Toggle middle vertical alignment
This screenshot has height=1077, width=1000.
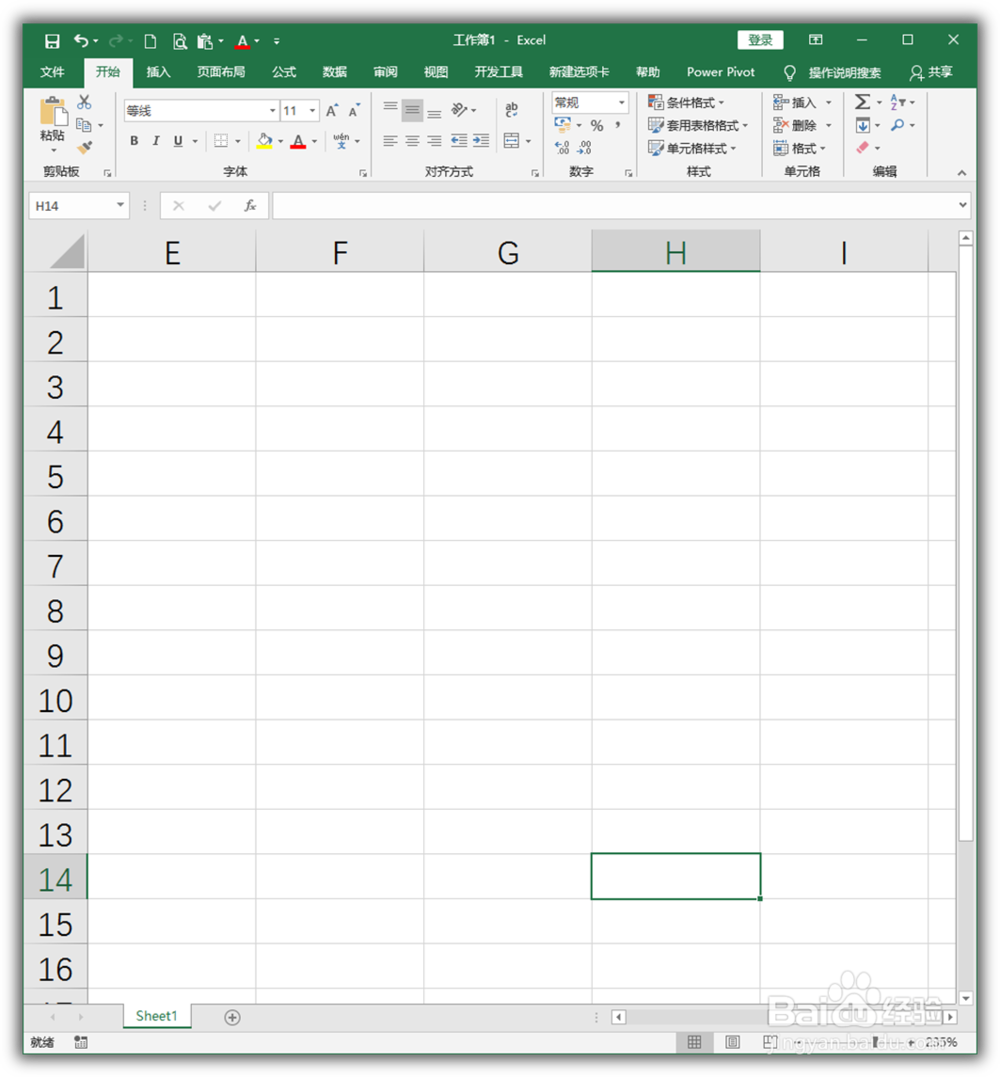click(x=412, y=110)
